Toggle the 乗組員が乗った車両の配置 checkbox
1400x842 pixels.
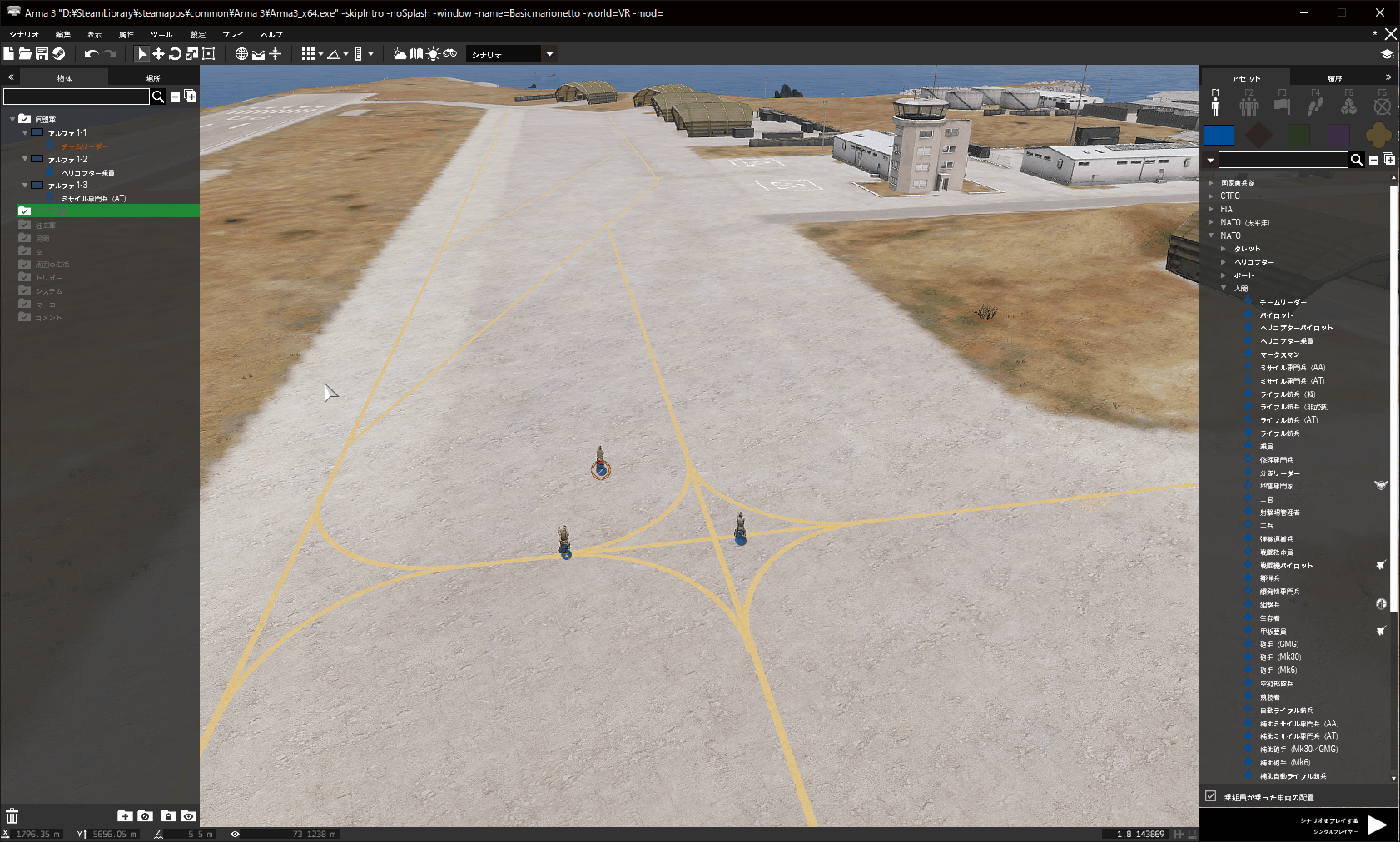tap(1211, 796)
